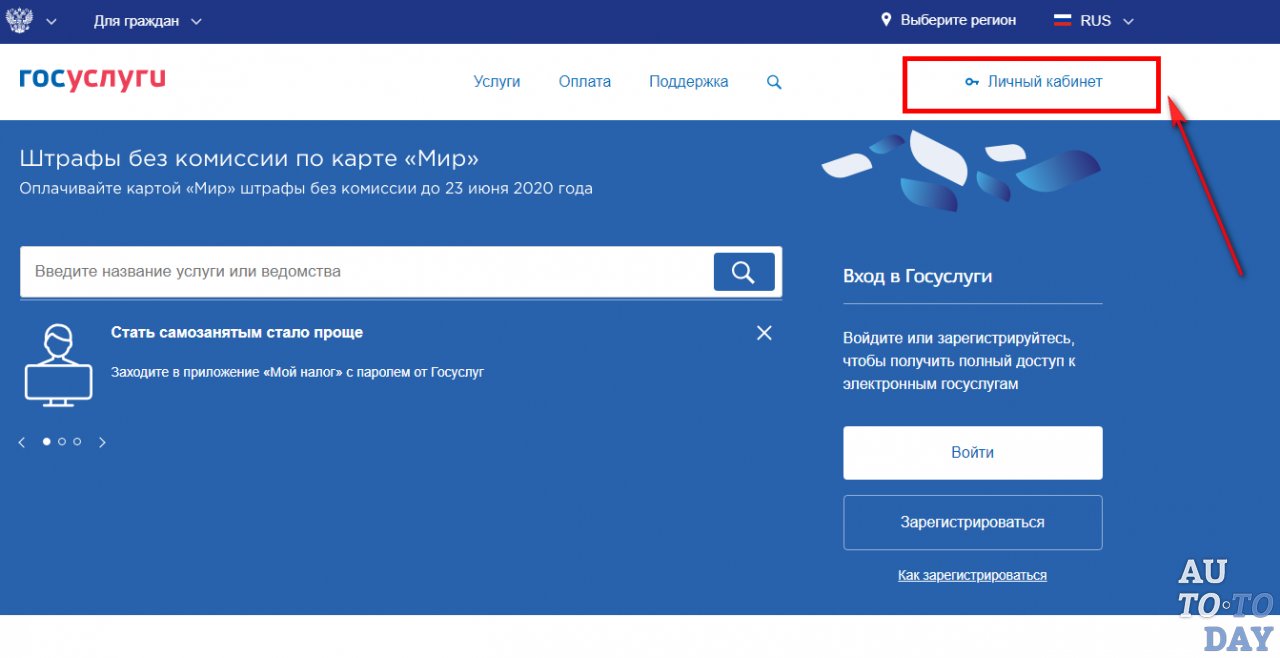
Task: Click the Russian coat of arms icon
Action: [x=20, y=20]
